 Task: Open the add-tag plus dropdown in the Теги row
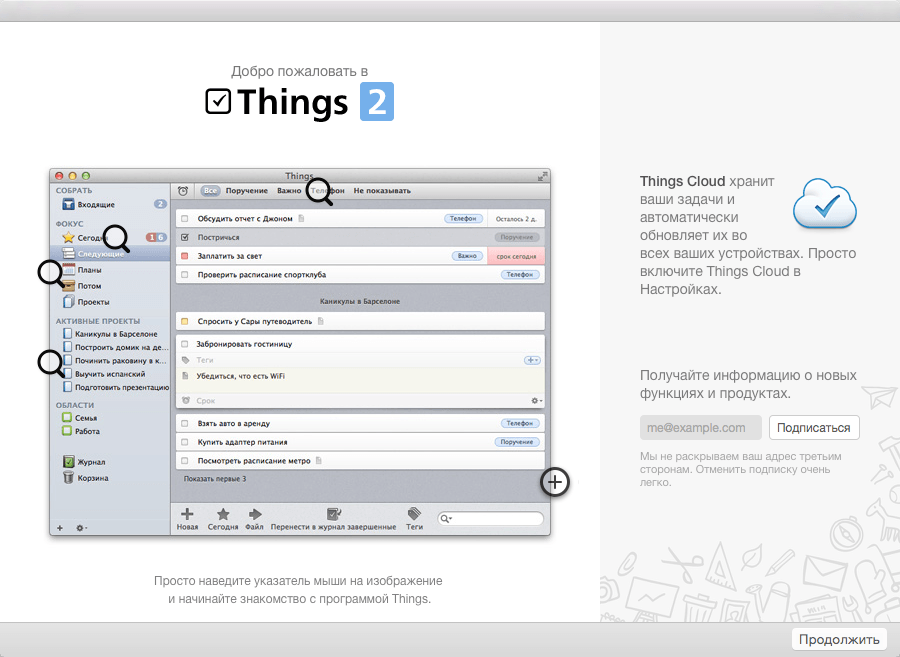coord(532,360)
